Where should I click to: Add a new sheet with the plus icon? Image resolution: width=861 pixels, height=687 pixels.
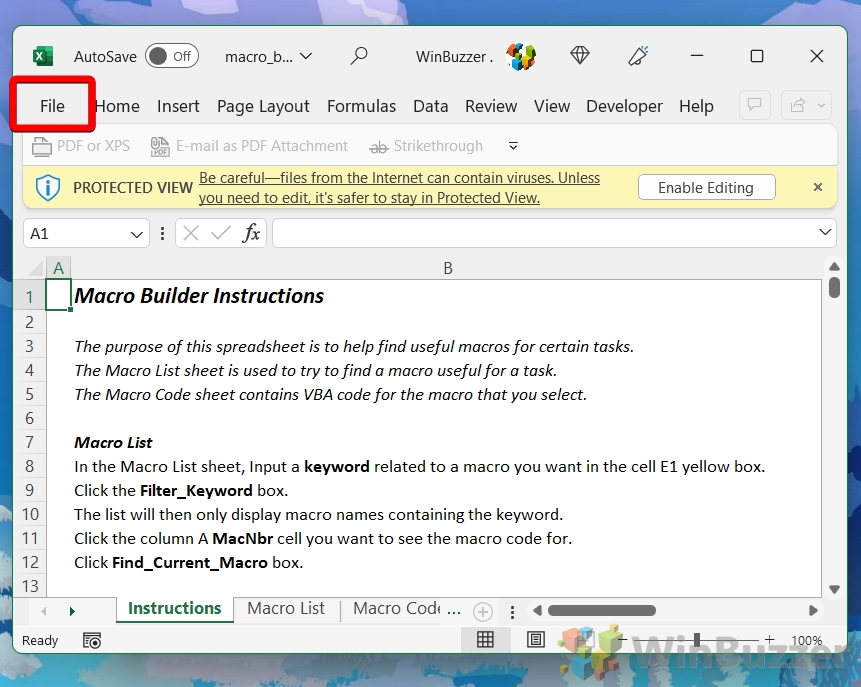[482, 611]
